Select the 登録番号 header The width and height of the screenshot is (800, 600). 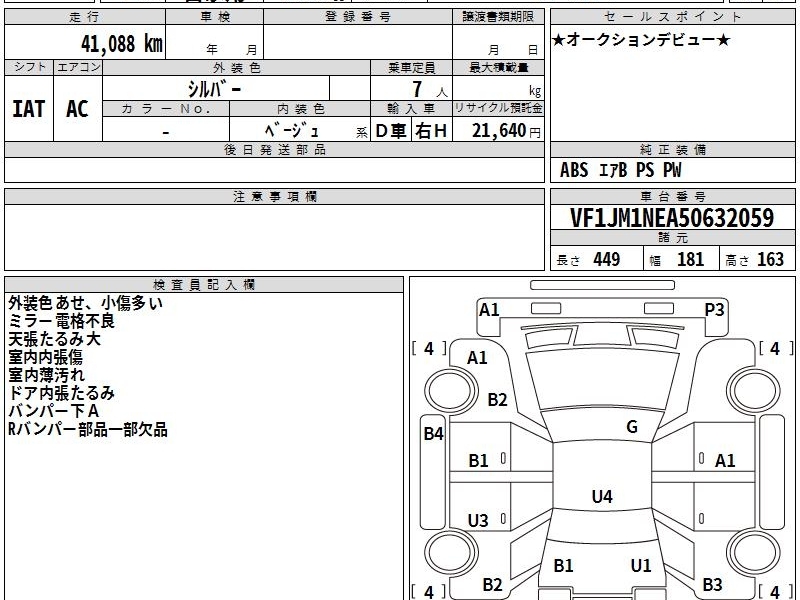click(x=358, y=17)
